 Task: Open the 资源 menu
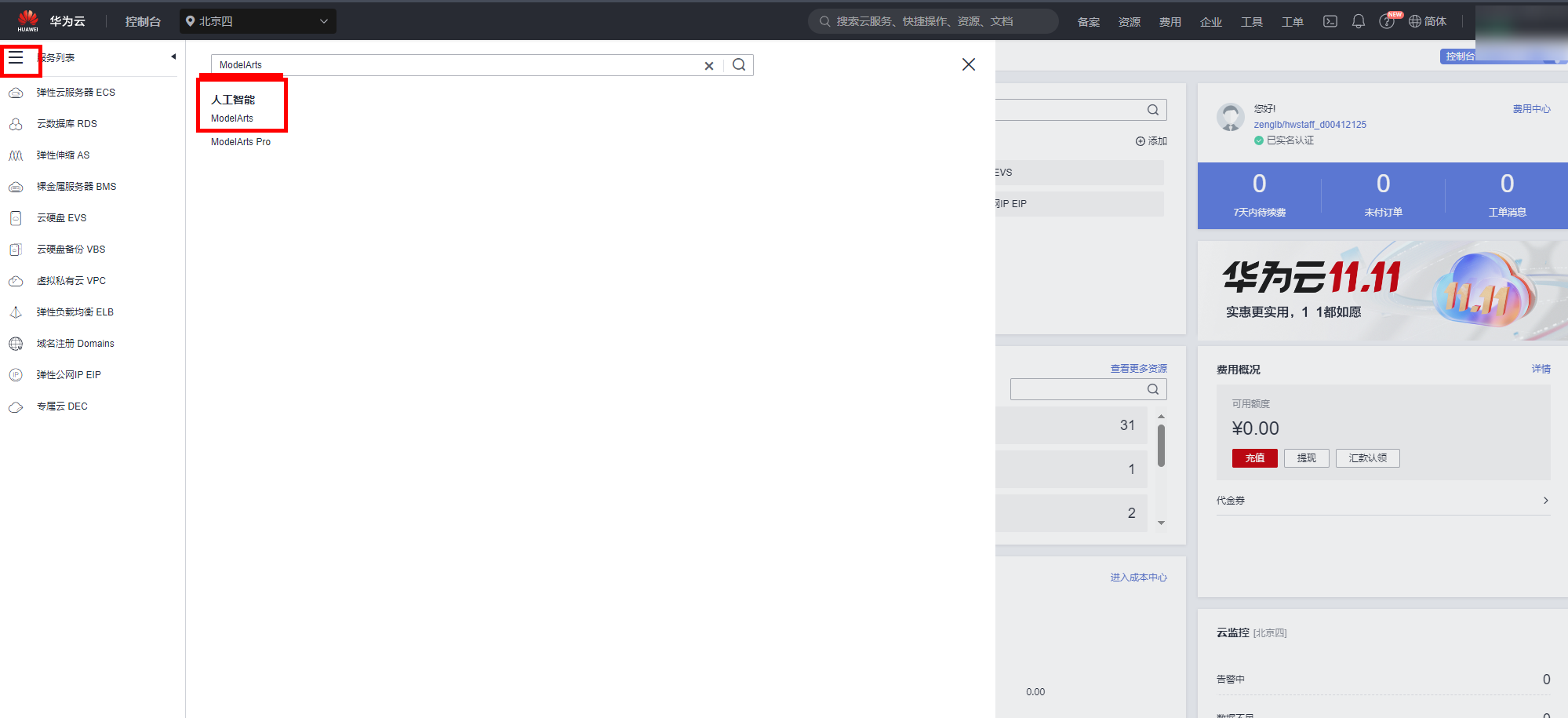[1130, 22]
